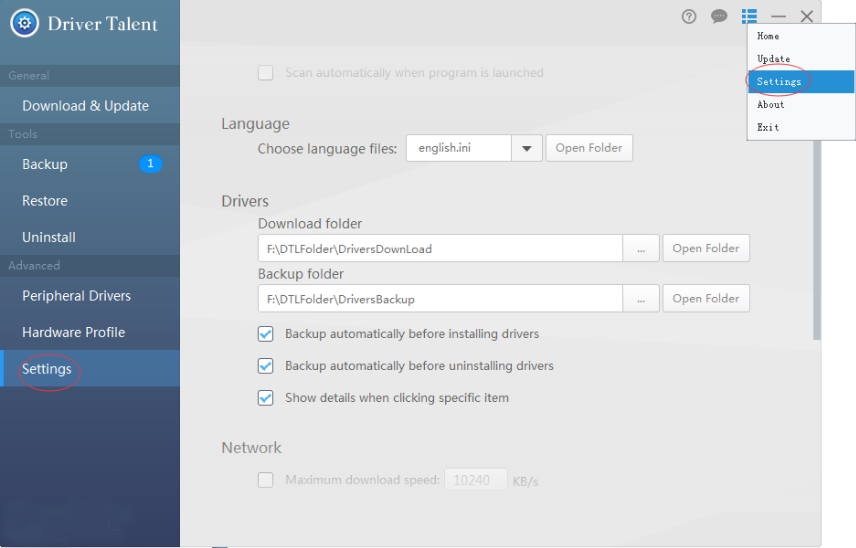Click the Network section heading
The height and width of the screenshot is (548, 856).
(x=251, y=448)
